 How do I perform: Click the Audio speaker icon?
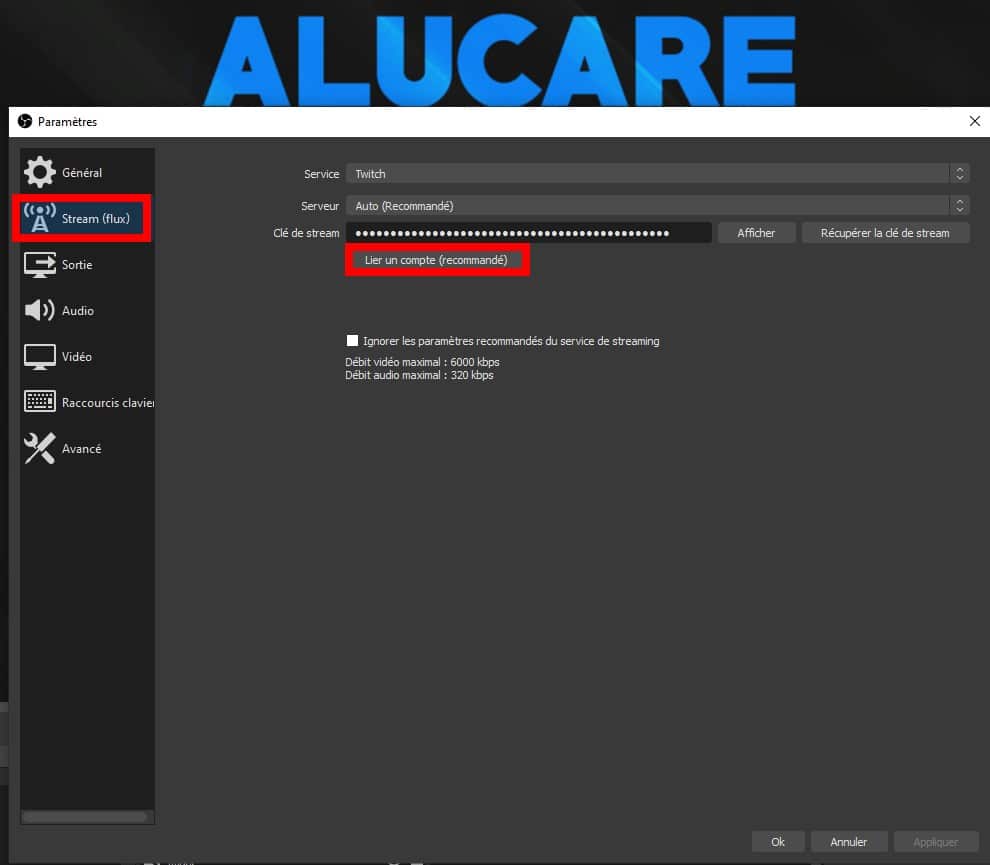click(x=40, y=311)
